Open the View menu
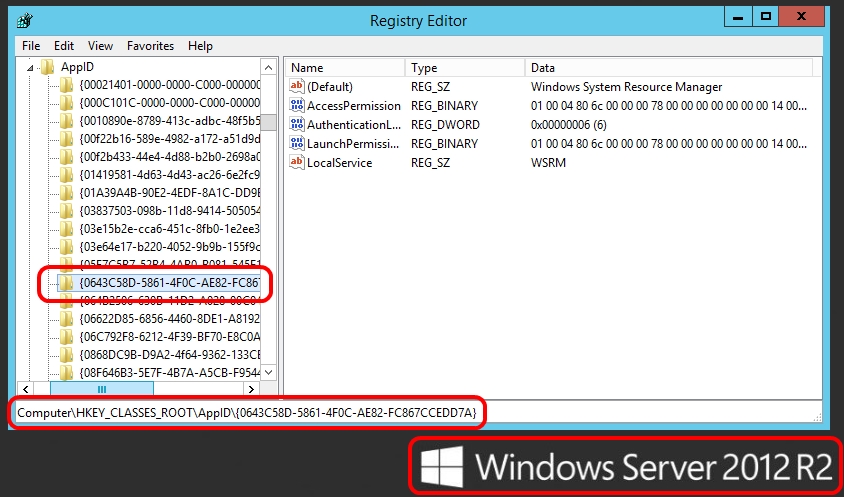This screenshot has height=497, width=844. pyautogui.click(x=100, y=46)
